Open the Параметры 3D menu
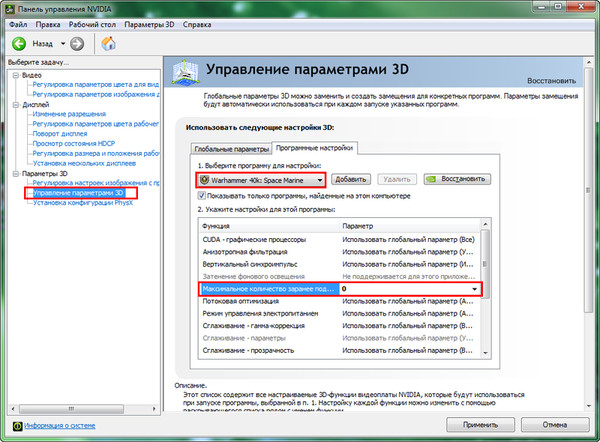The image size is (600, 442). pyautogui.click(x=149, y=24)
